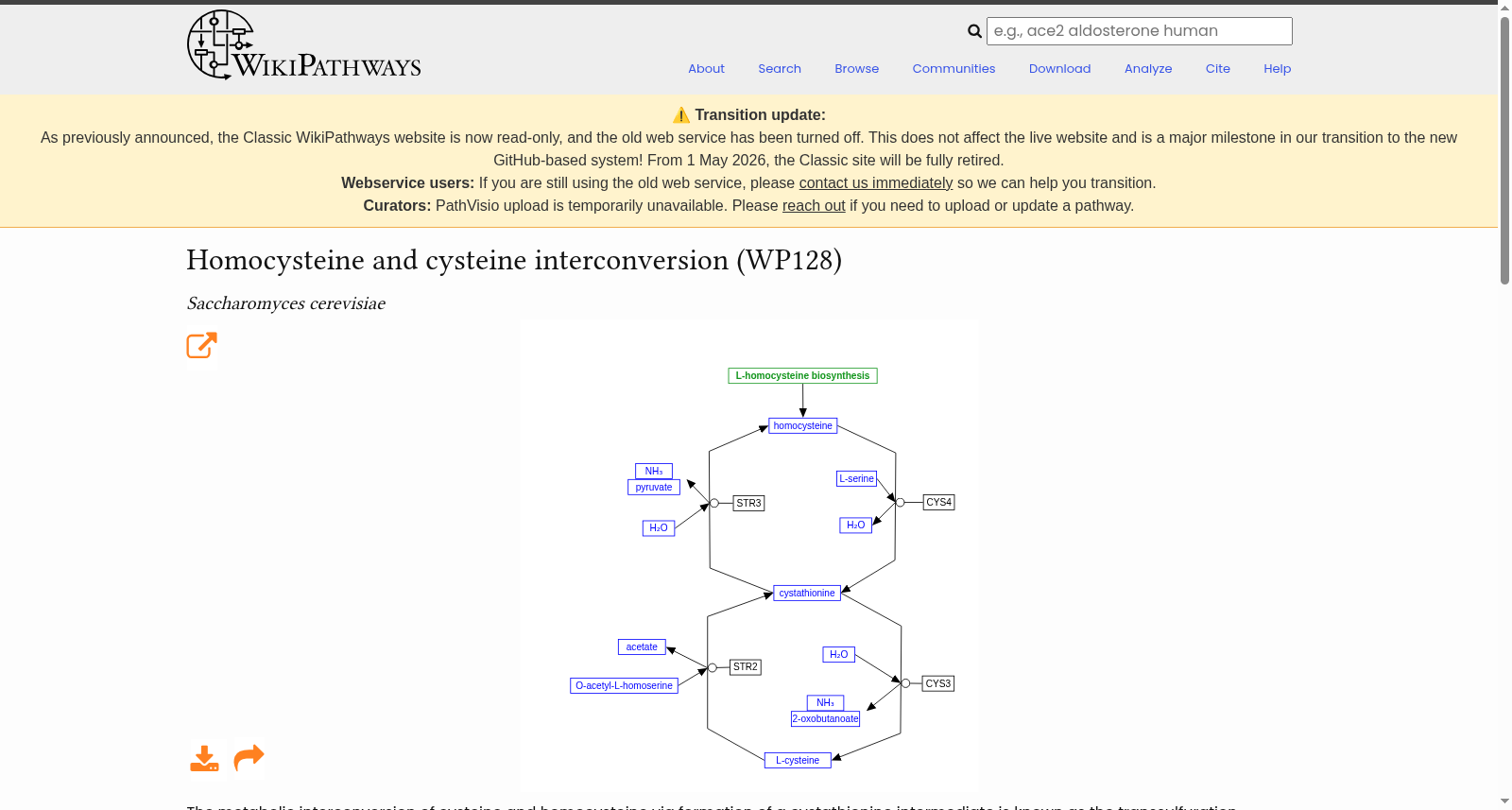This screenshot has height=810, width=1512.
Task: Select the CYS4 gene node
Action: coord(938,503)
